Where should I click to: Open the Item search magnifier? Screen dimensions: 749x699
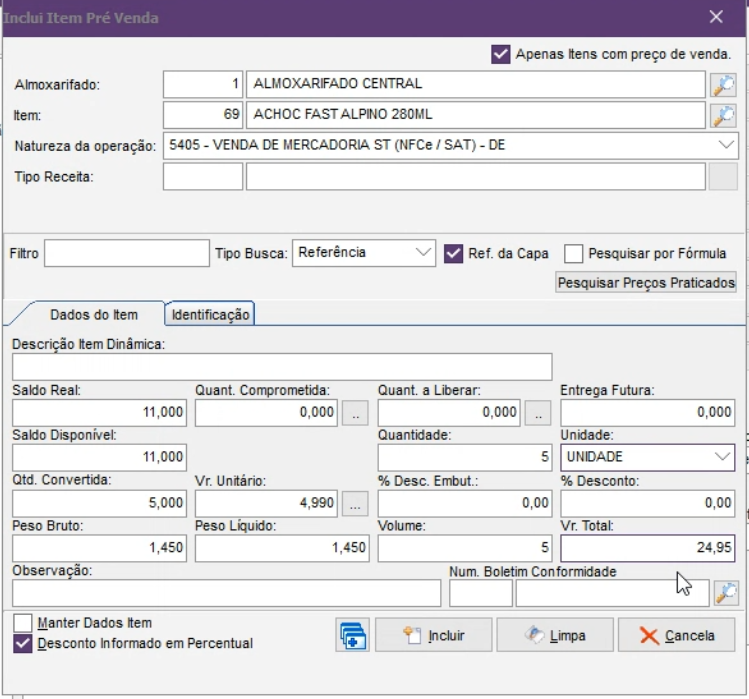coord(723,116)
